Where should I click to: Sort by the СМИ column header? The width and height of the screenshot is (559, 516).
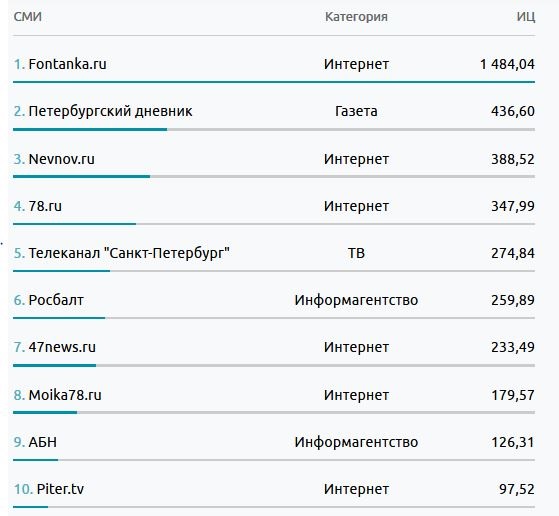(x=28, y=17)
